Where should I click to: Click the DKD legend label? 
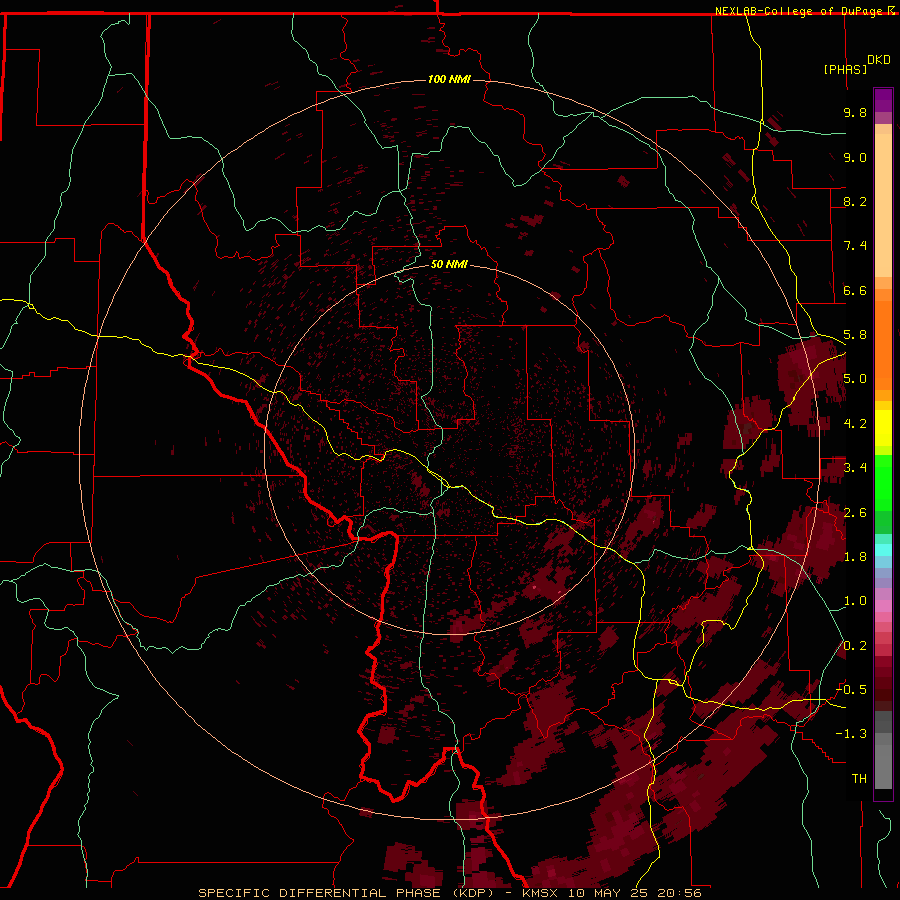coord(879,60)
